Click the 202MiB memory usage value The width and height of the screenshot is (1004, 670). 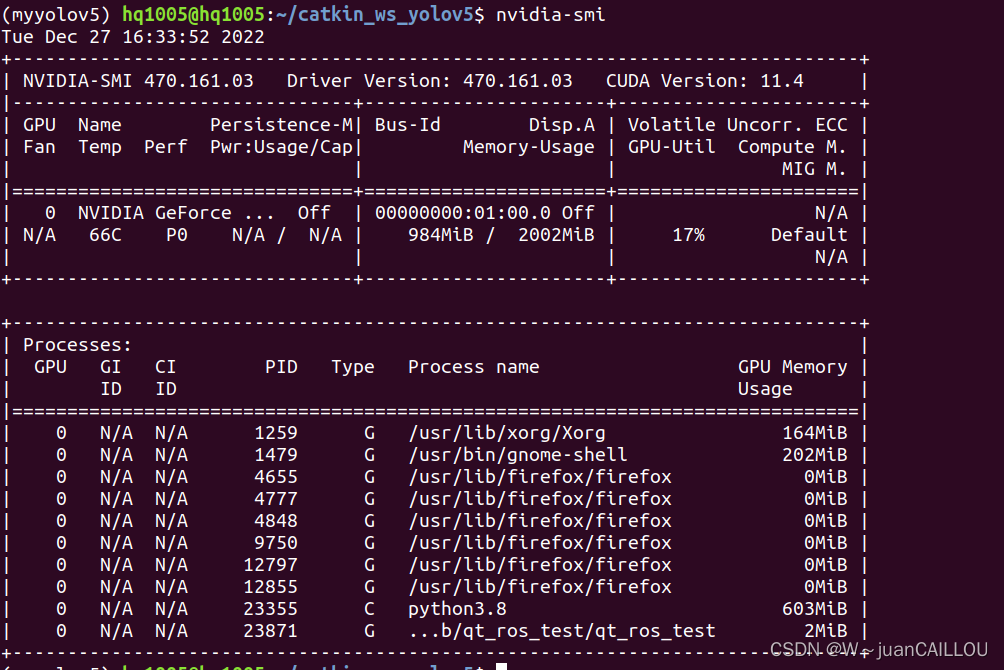tap(814, 455)
